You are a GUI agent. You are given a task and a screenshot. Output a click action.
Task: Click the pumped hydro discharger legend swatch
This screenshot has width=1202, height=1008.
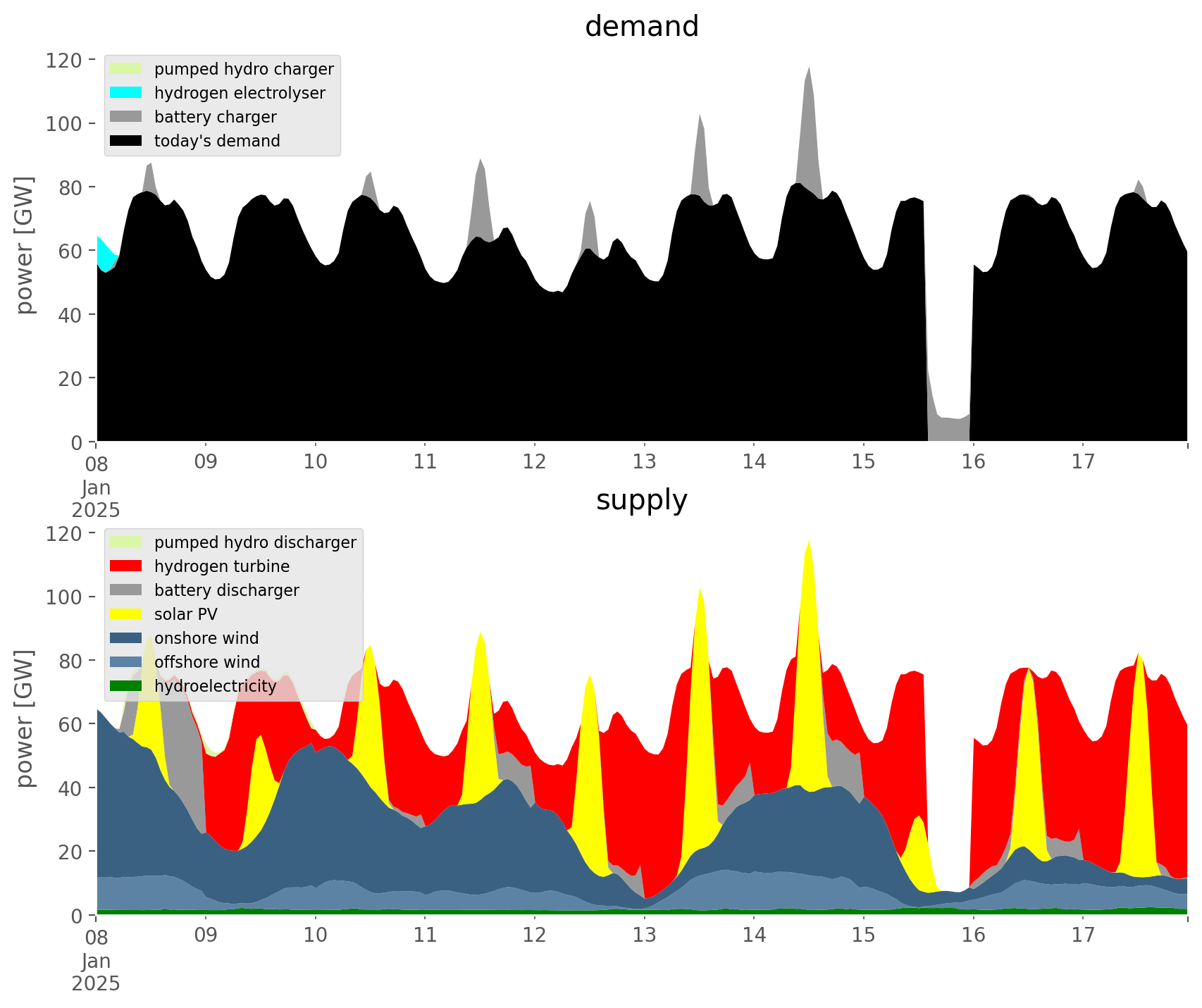coord(126,542)
